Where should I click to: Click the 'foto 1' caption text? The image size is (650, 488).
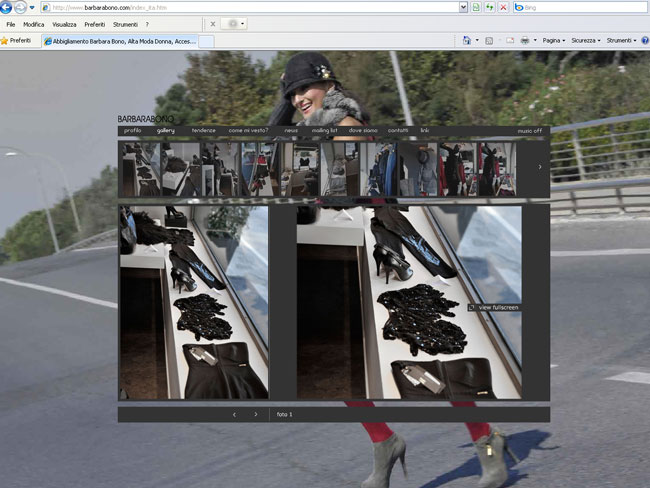tap(284, 414)
